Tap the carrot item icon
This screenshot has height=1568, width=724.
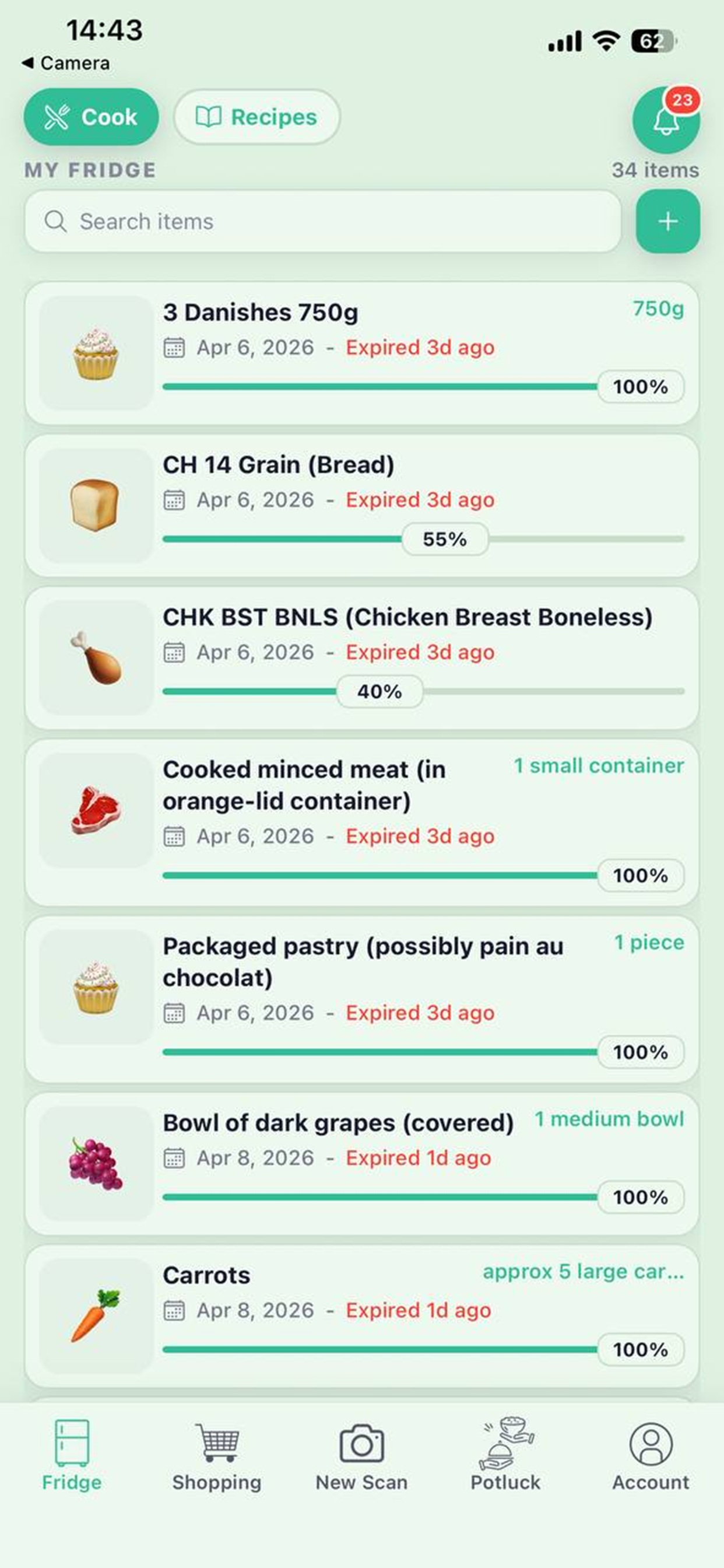96,1315
